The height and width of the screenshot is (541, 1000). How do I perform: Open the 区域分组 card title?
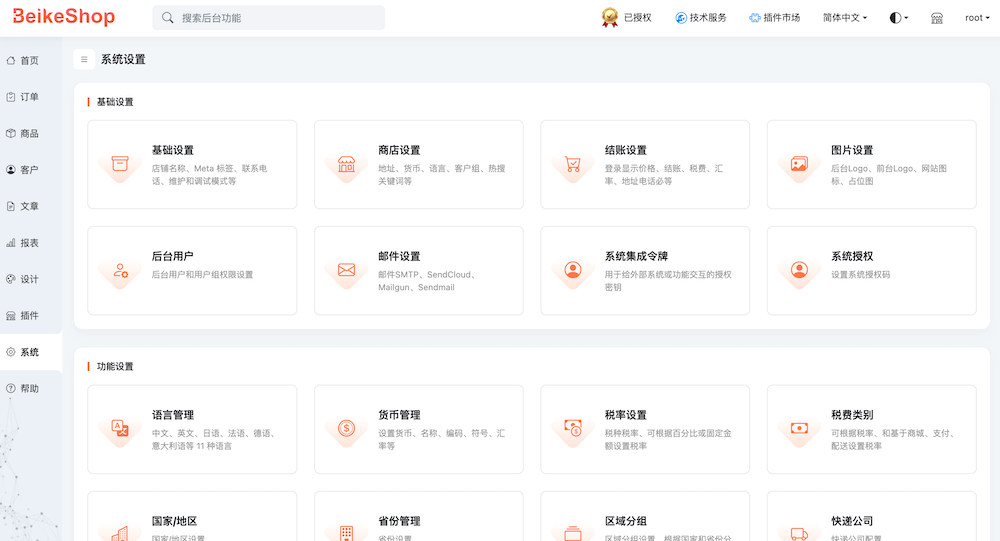(x=626, y=521)
